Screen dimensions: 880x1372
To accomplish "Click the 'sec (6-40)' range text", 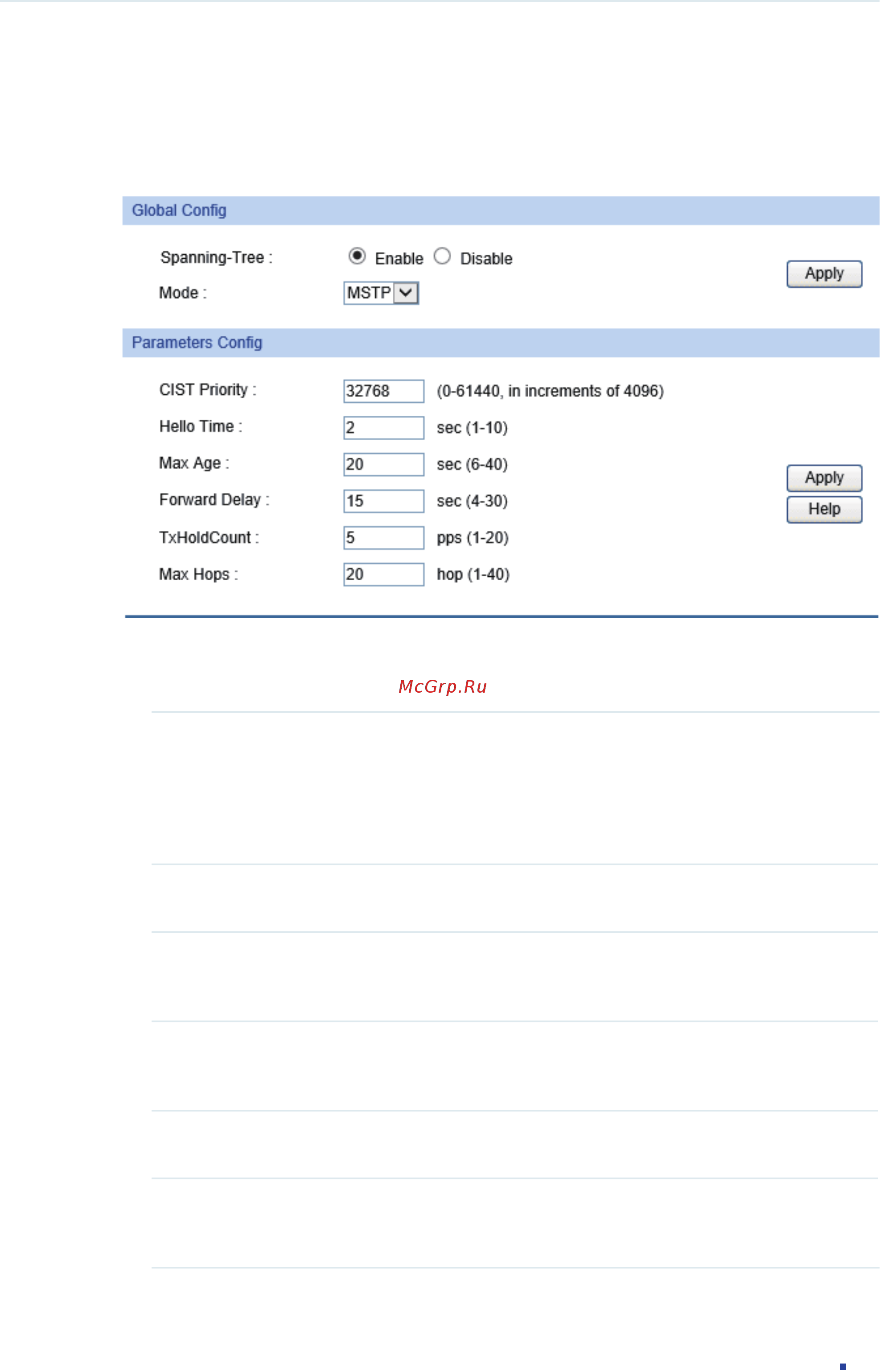I will coord(473,465).
